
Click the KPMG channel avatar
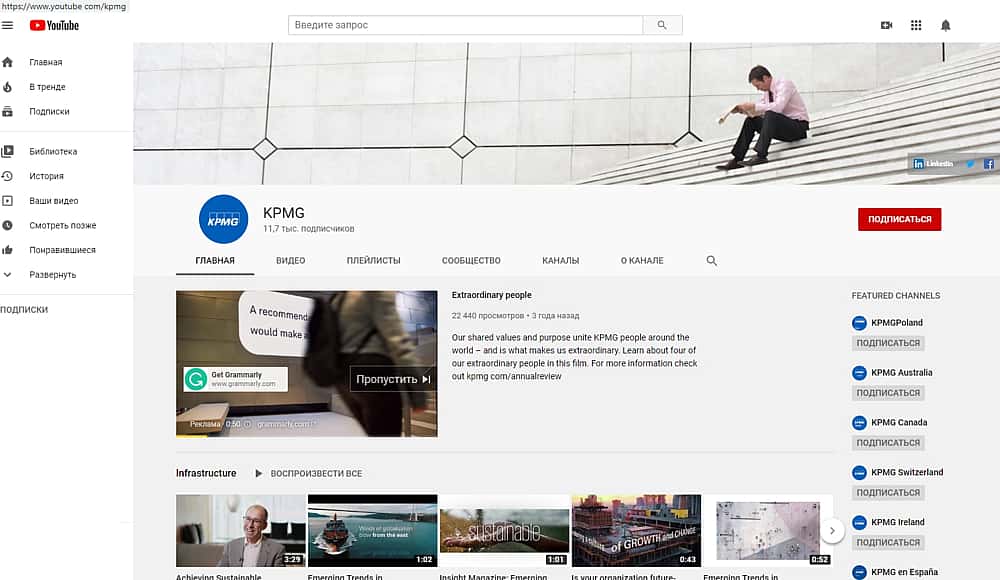[x=224, y=219]
